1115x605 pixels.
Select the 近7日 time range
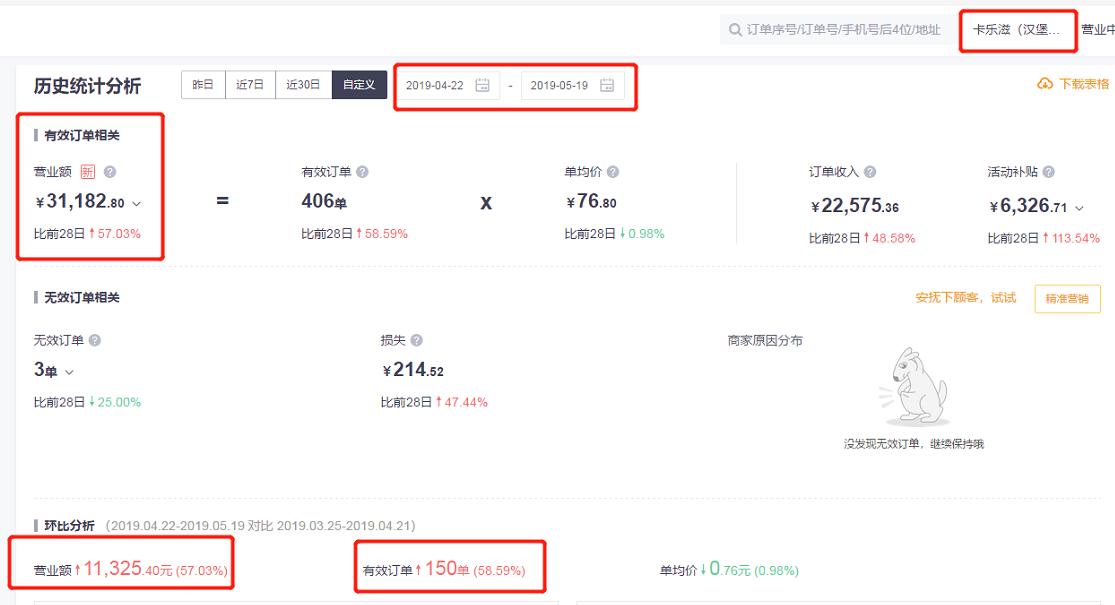(x=250, y=85)
